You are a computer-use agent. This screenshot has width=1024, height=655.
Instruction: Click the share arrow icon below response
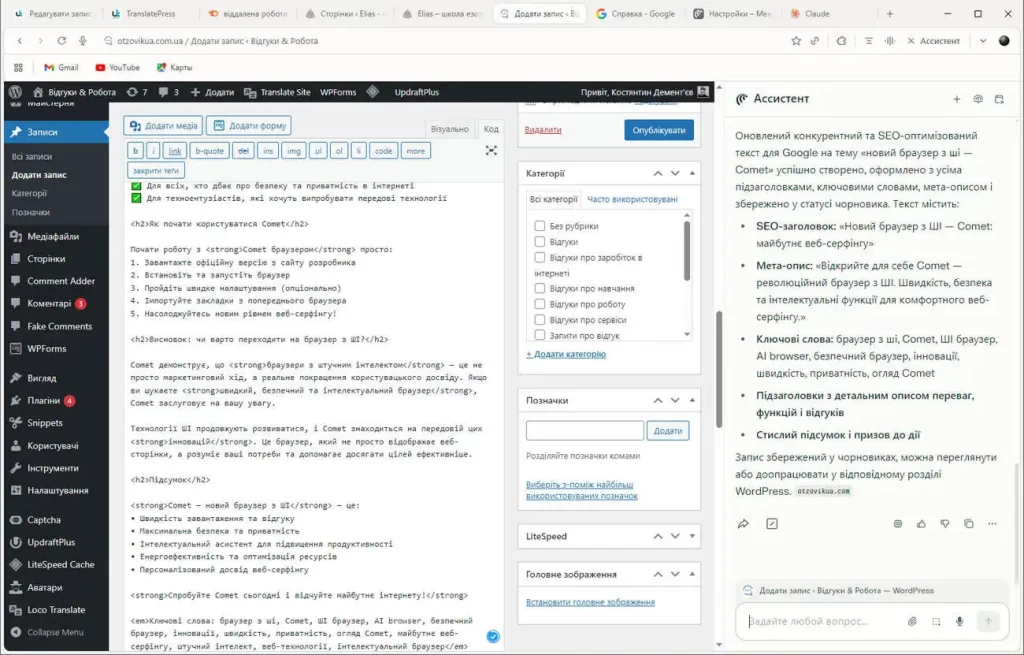[743, 523]
